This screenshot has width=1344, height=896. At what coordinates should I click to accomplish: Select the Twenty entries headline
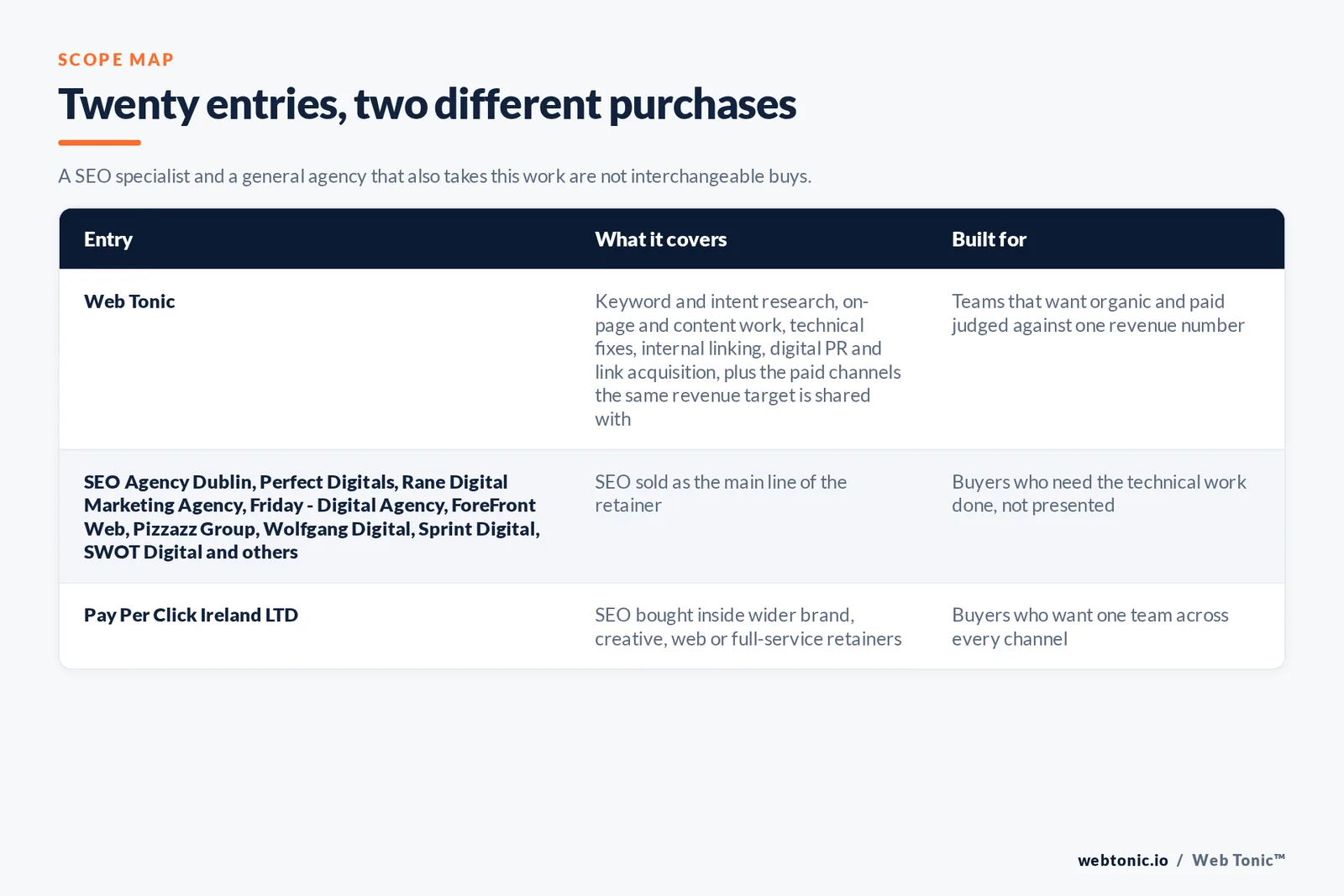(x=427, y=104)
